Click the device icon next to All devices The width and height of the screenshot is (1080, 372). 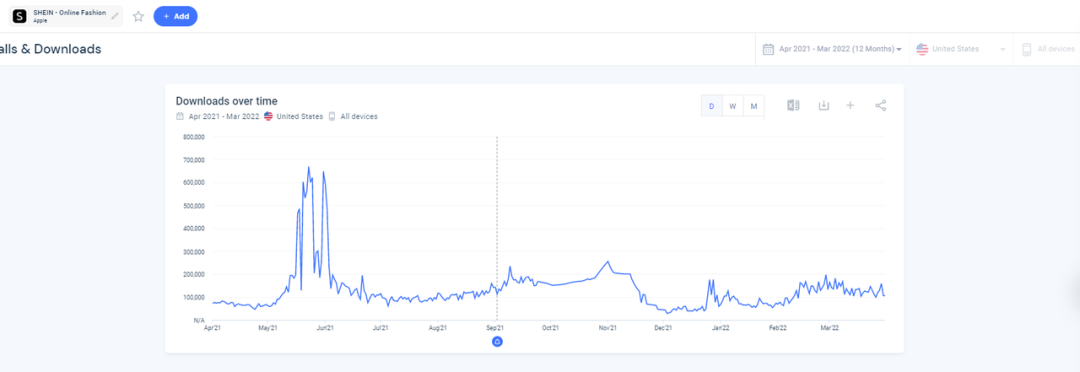pyautogui.click(x=1026, y=49)
